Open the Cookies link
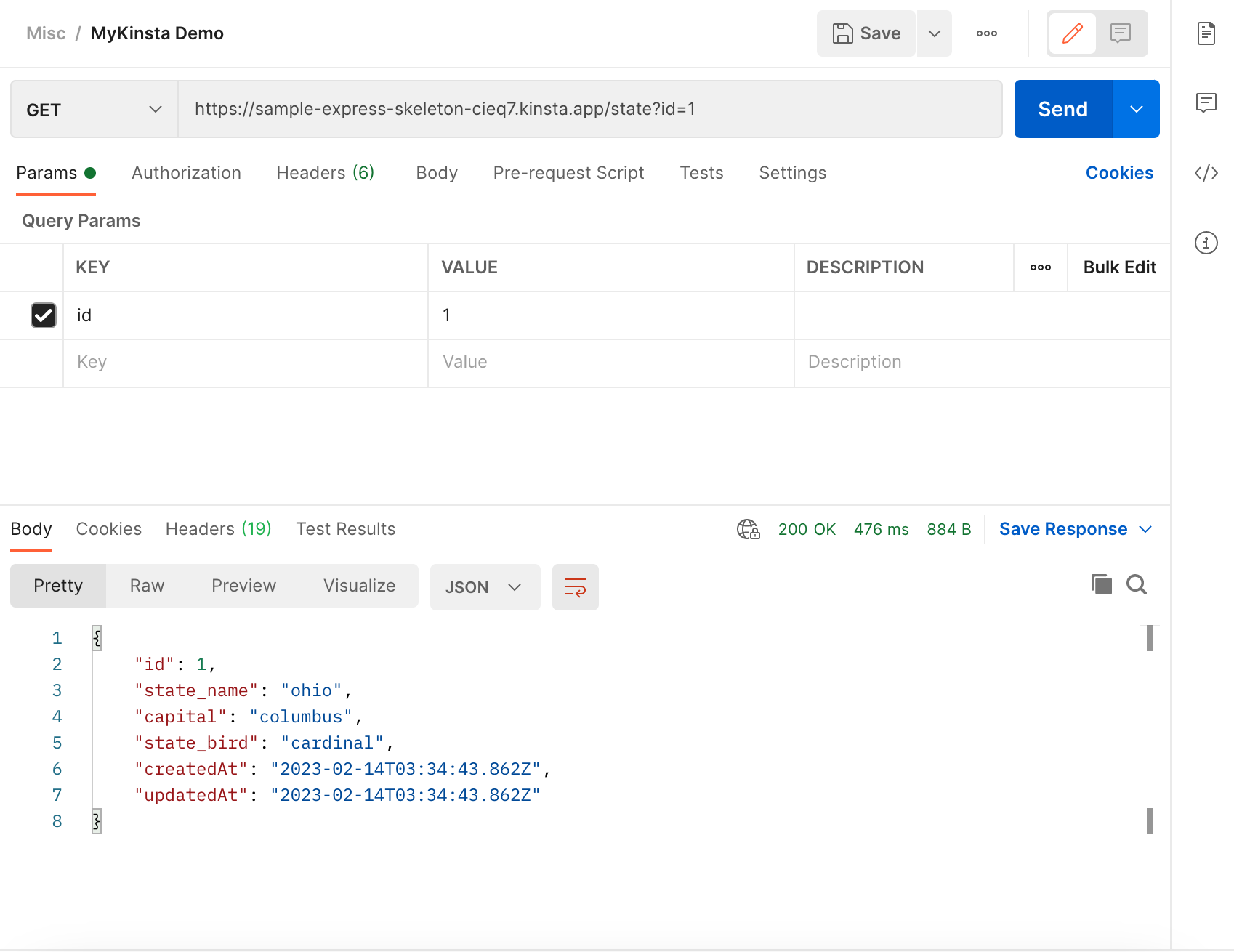Screen dimensions: 1234x952 click(1118, 173)
